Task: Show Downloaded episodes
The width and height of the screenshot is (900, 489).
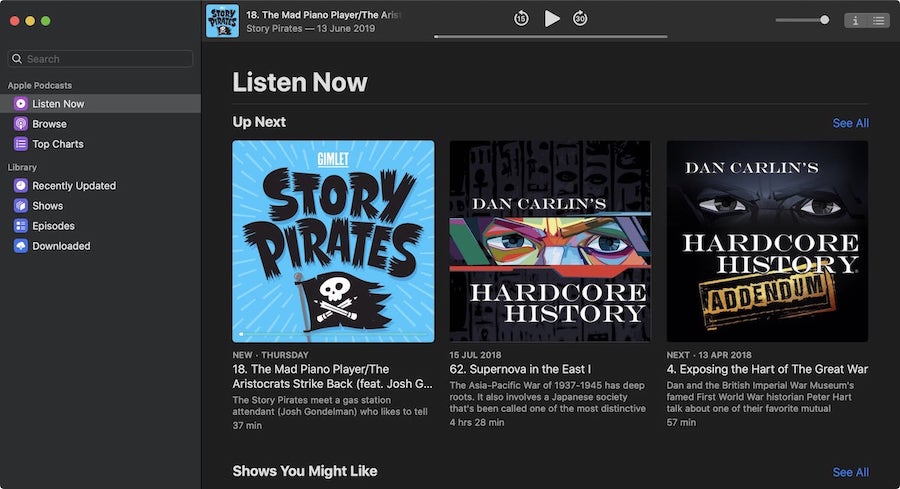Action: pos(100,246)
